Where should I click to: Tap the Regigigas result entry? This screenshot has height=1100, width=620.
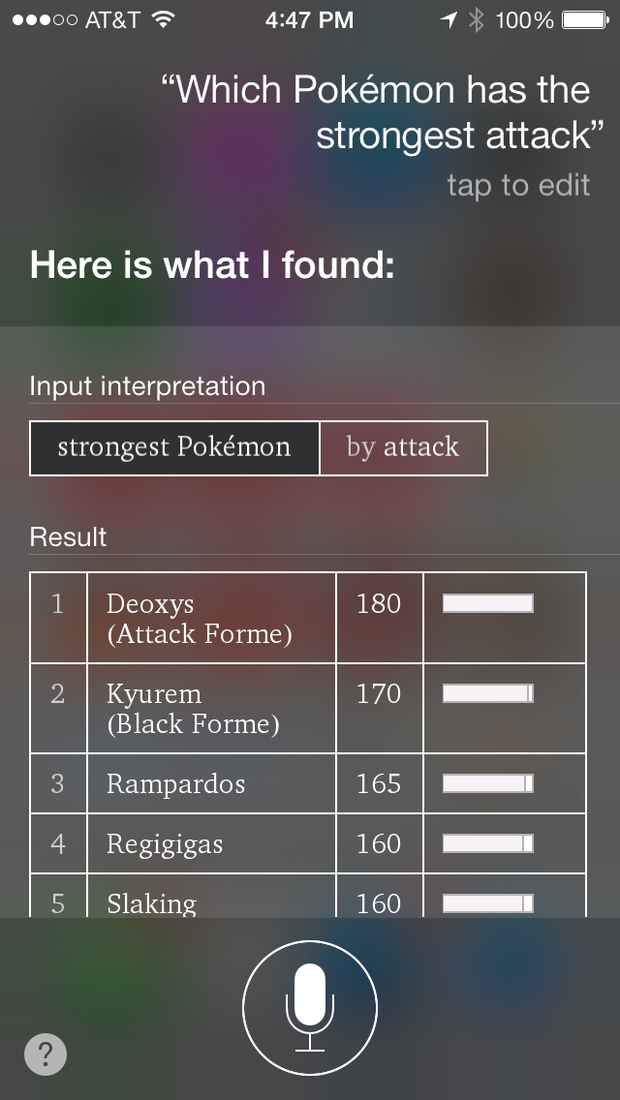[165, 844]
